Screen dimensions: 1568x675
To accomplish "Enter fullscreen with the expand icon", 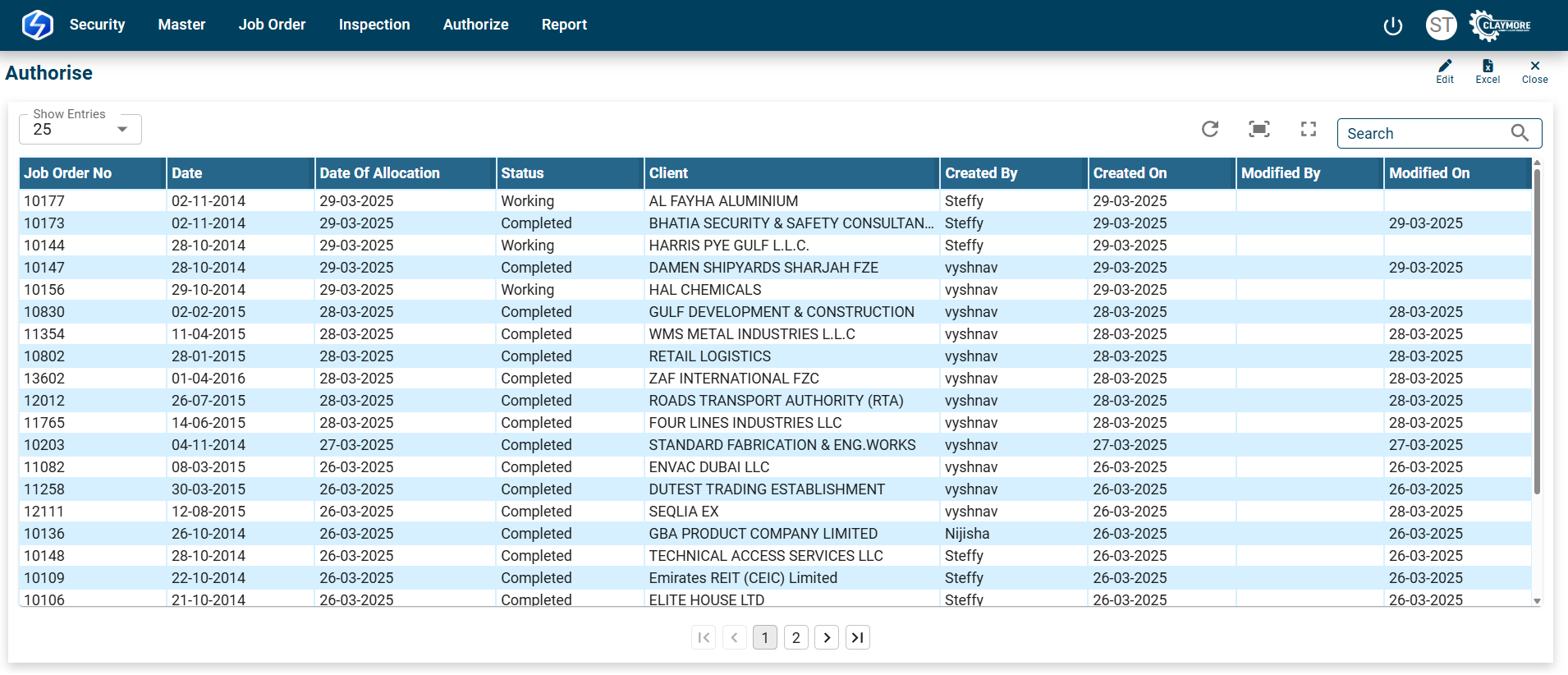I will tap(1309, 129).
